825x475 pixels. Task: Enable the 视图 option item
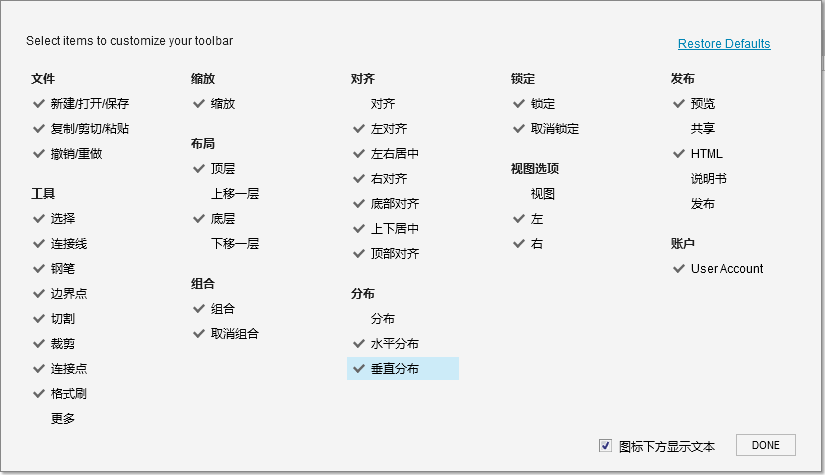[x=543, y=194]
